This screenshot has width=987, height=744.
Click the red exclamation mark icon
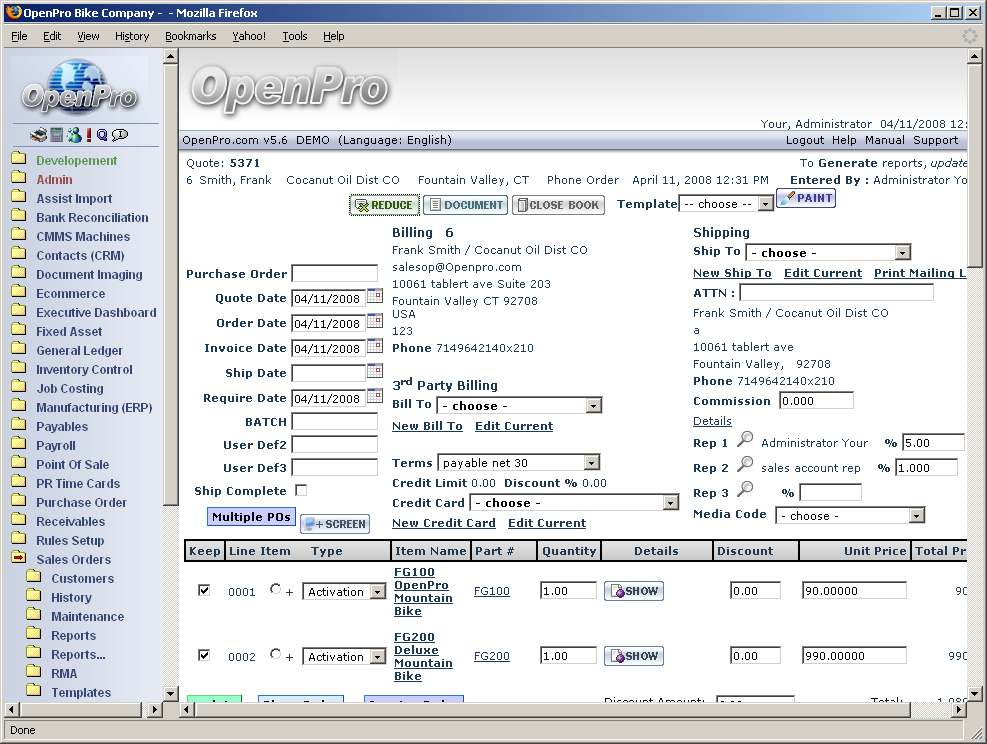(89, 135)
